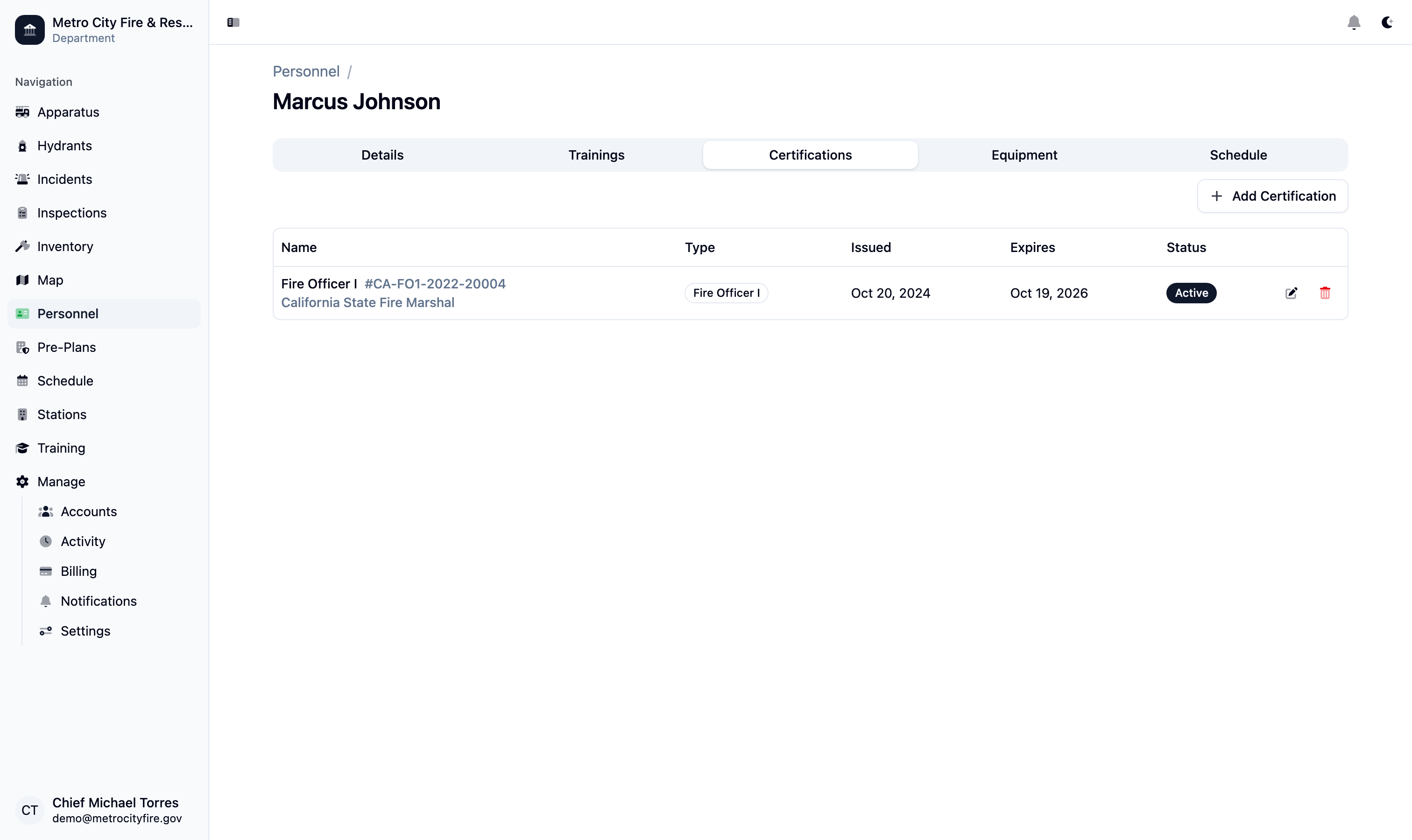Click the Active status badge

[1191, 293]
